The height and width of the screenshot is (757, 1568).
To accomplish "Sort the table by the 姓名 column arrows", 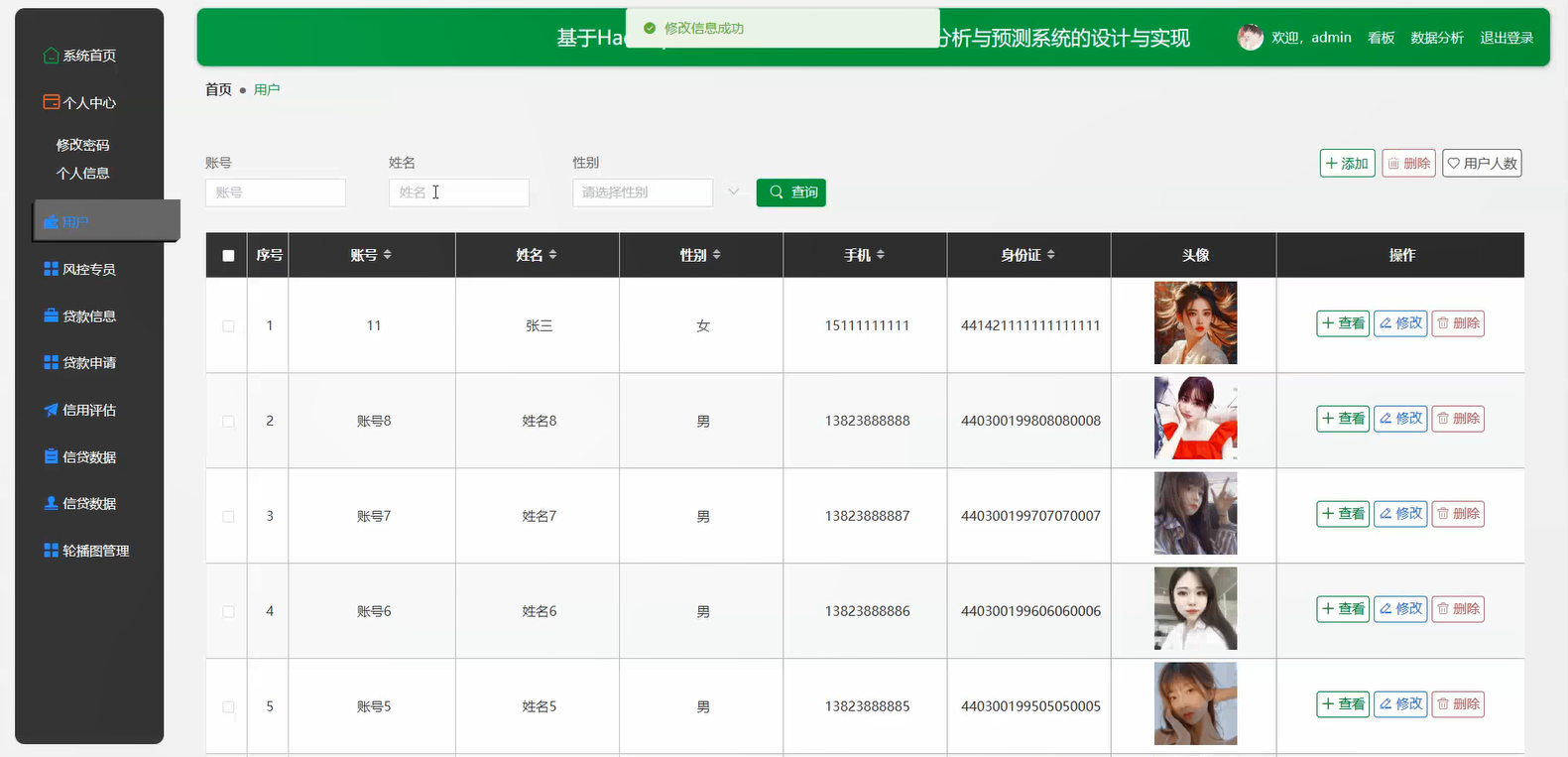I will click(x=553, y=255).
